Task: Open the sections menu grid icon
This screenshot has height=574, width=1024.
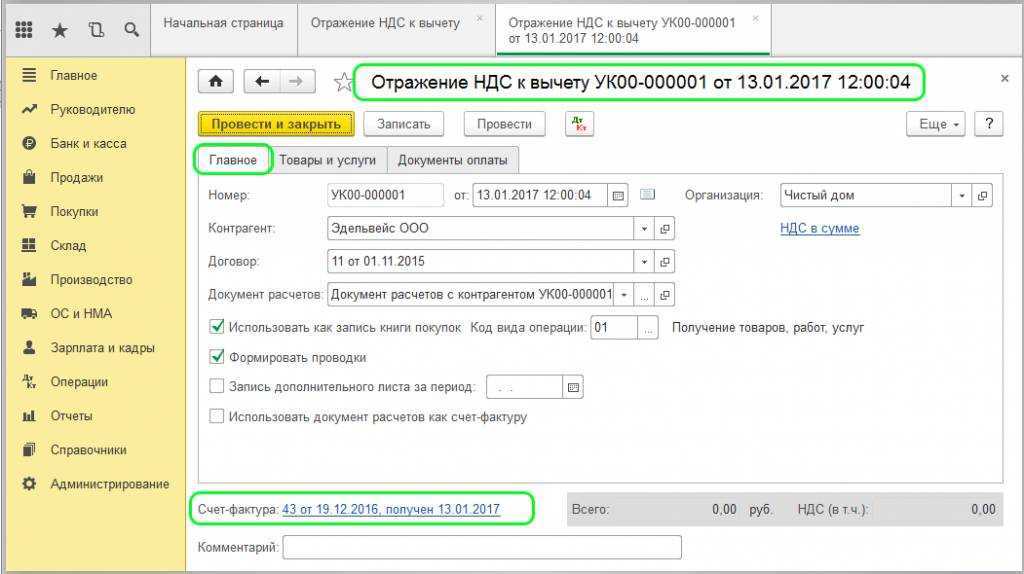Action: click(x=24, y=30)
